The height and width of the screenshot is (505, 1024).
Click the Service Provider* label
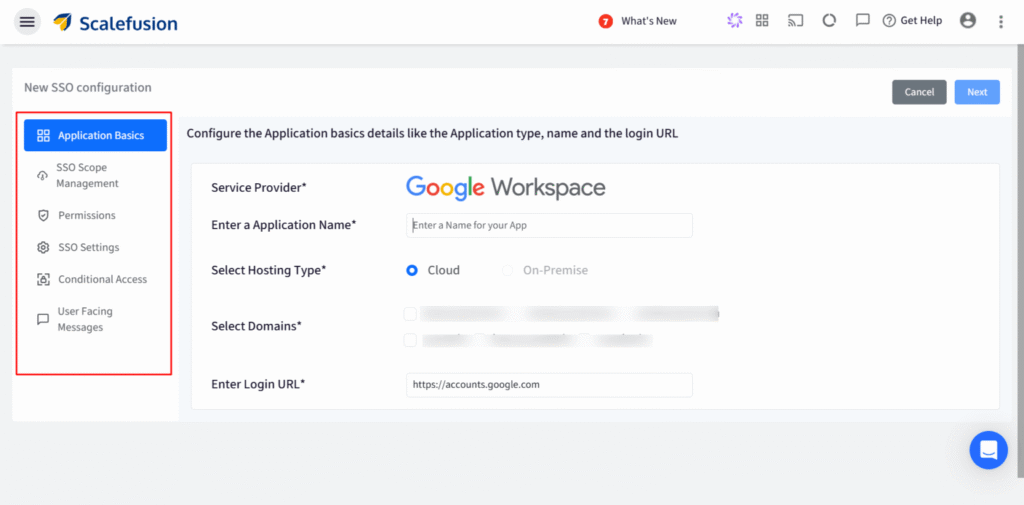[259, 188]
